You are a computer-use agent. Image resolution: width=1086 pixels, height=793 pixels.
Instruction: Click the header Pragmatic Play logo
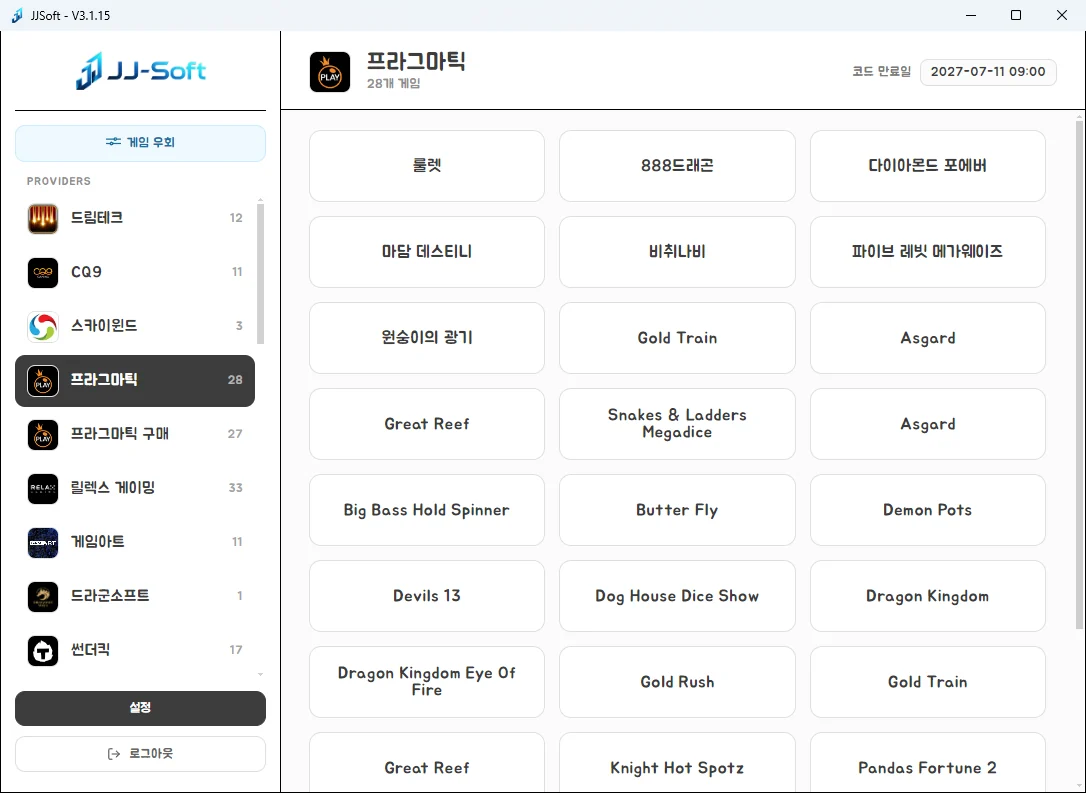click(x=330, y=72)
